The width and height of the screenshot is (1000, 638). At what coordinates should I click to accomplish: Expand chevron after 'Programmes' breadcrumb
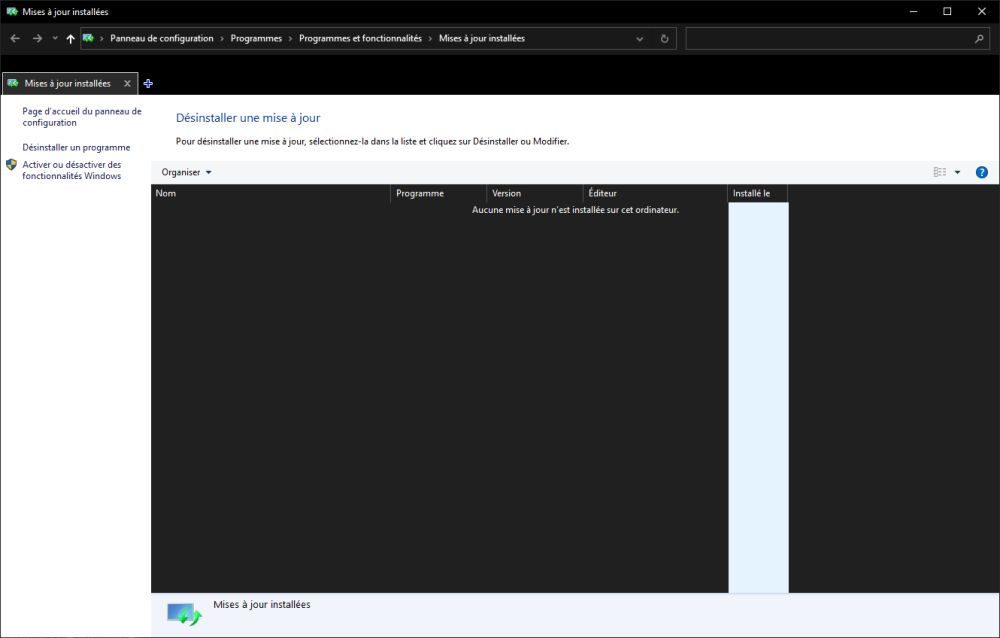(x=290, y=39)
